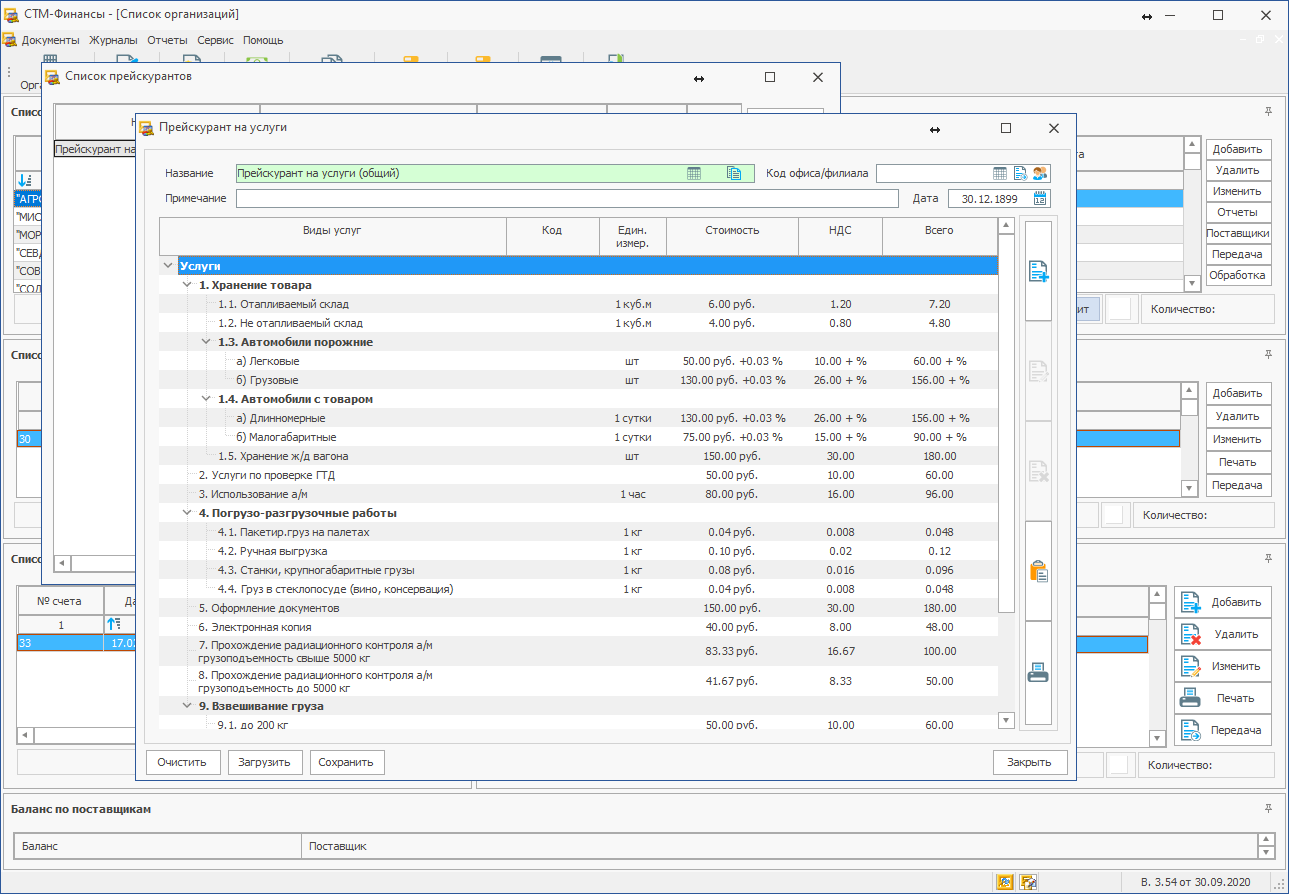Image resolution: width=1289 pixels, height=894 pixels.
Task: Collapse the 1. Хранение товара group
Action: click(187, 285)
